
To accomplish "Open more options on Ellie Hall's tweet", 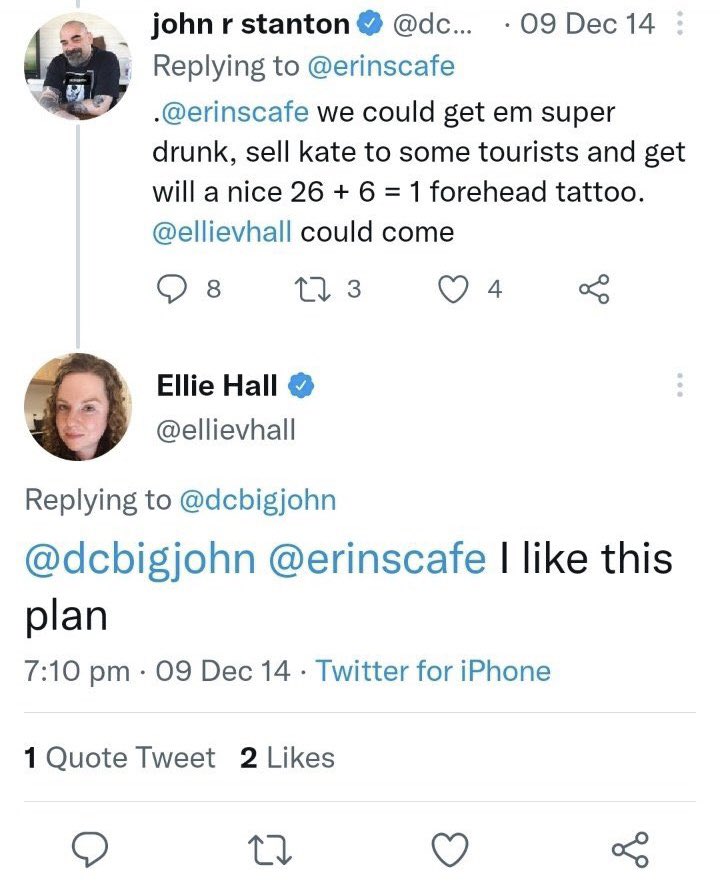I will click(x=681, y=385).
